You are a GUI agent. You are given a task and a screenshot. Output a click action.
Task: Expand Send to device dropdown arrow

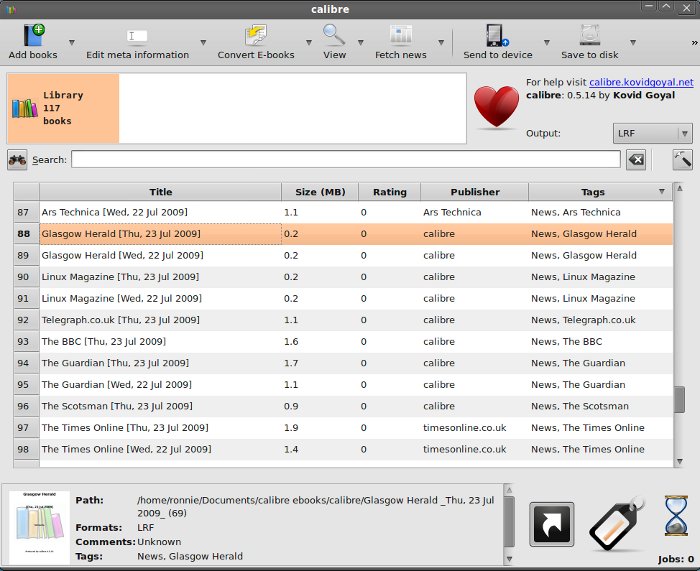point(546,43)
